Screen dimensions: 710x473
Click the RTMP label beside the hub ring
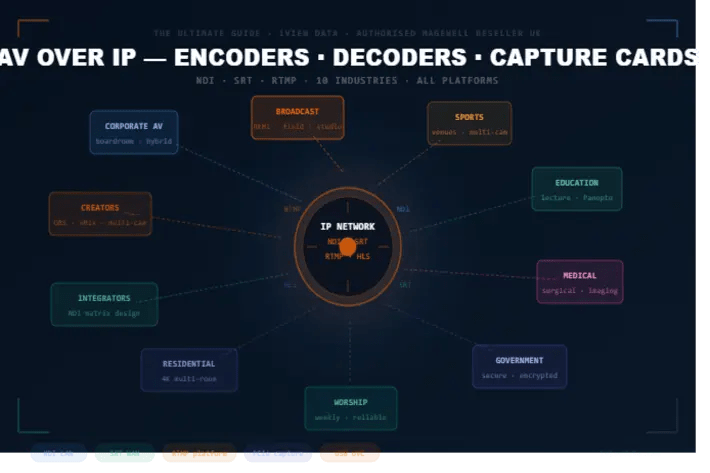[x=292, y=209]
